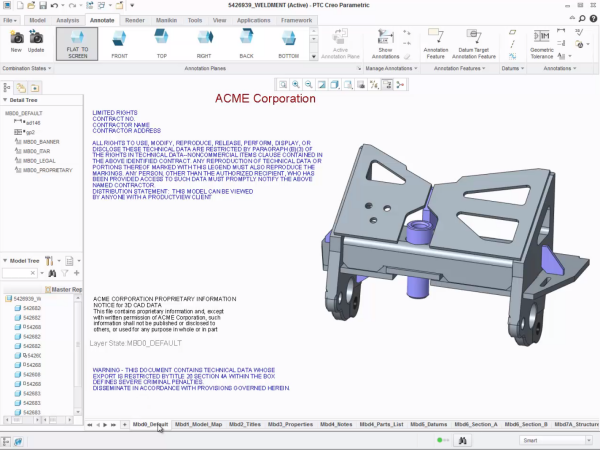Viewport: 600px width, 450px height.
Task: Click Show Annotations
Action: tap(386, 44)
